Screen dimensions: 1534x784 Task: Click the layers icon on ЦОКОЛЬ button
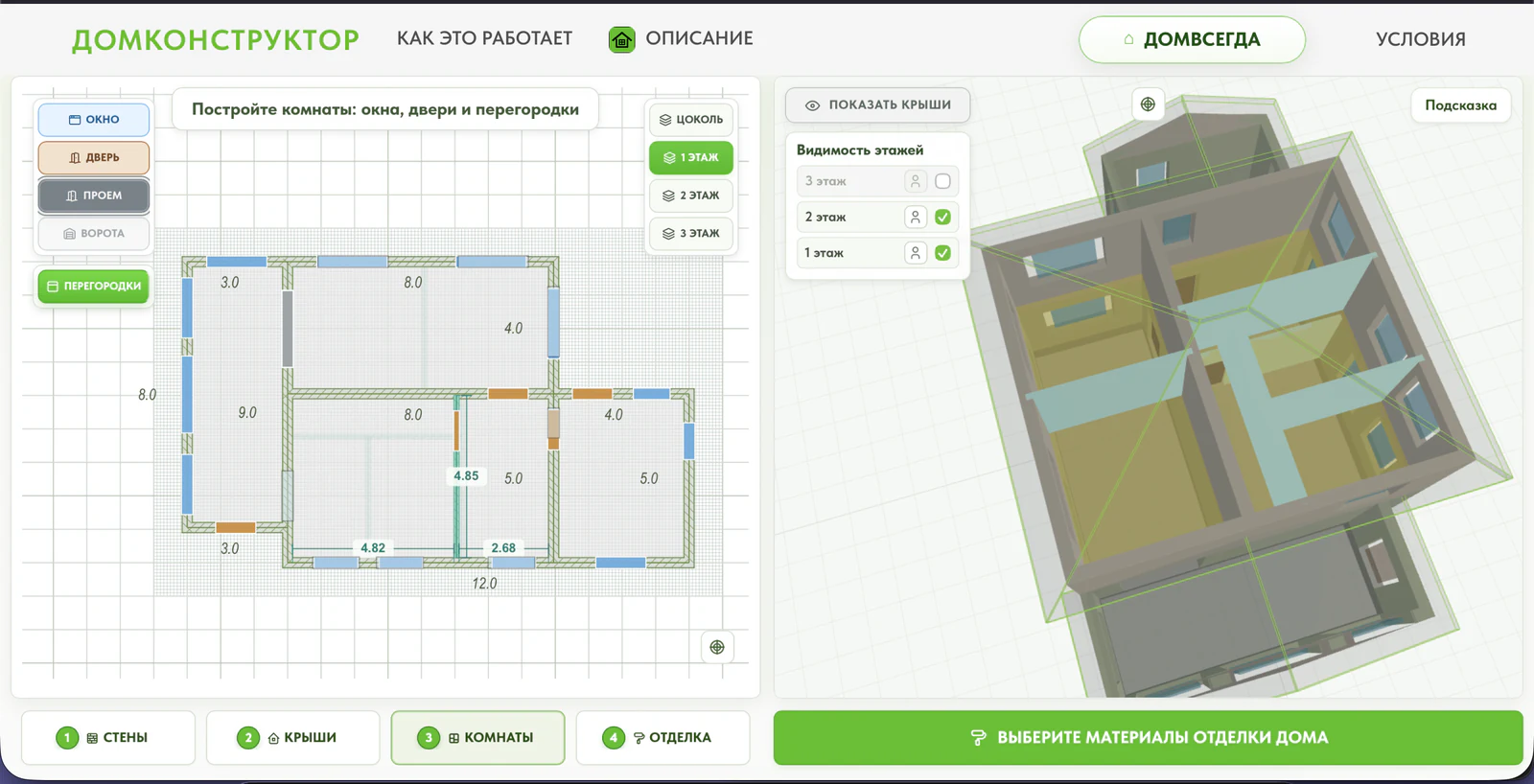coord(665,120)
